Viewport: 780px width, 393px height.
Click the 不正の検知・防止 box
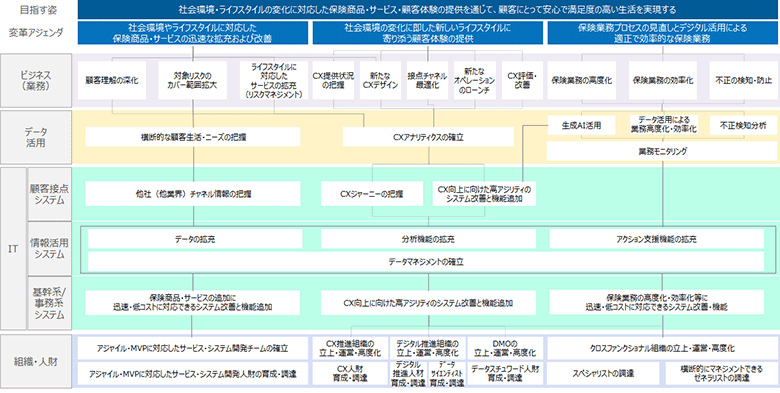point(743,80)
